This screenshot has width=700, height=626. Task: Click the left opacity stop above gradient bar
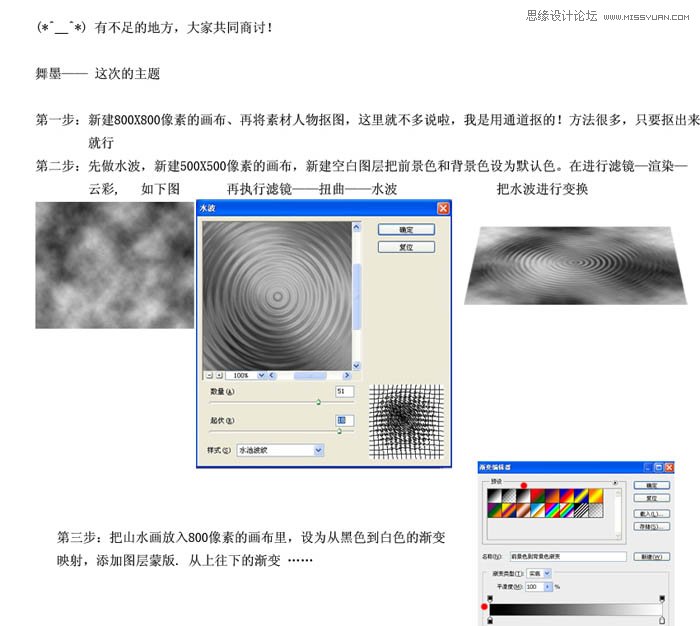pyautogui.click(x=489, y=598)
